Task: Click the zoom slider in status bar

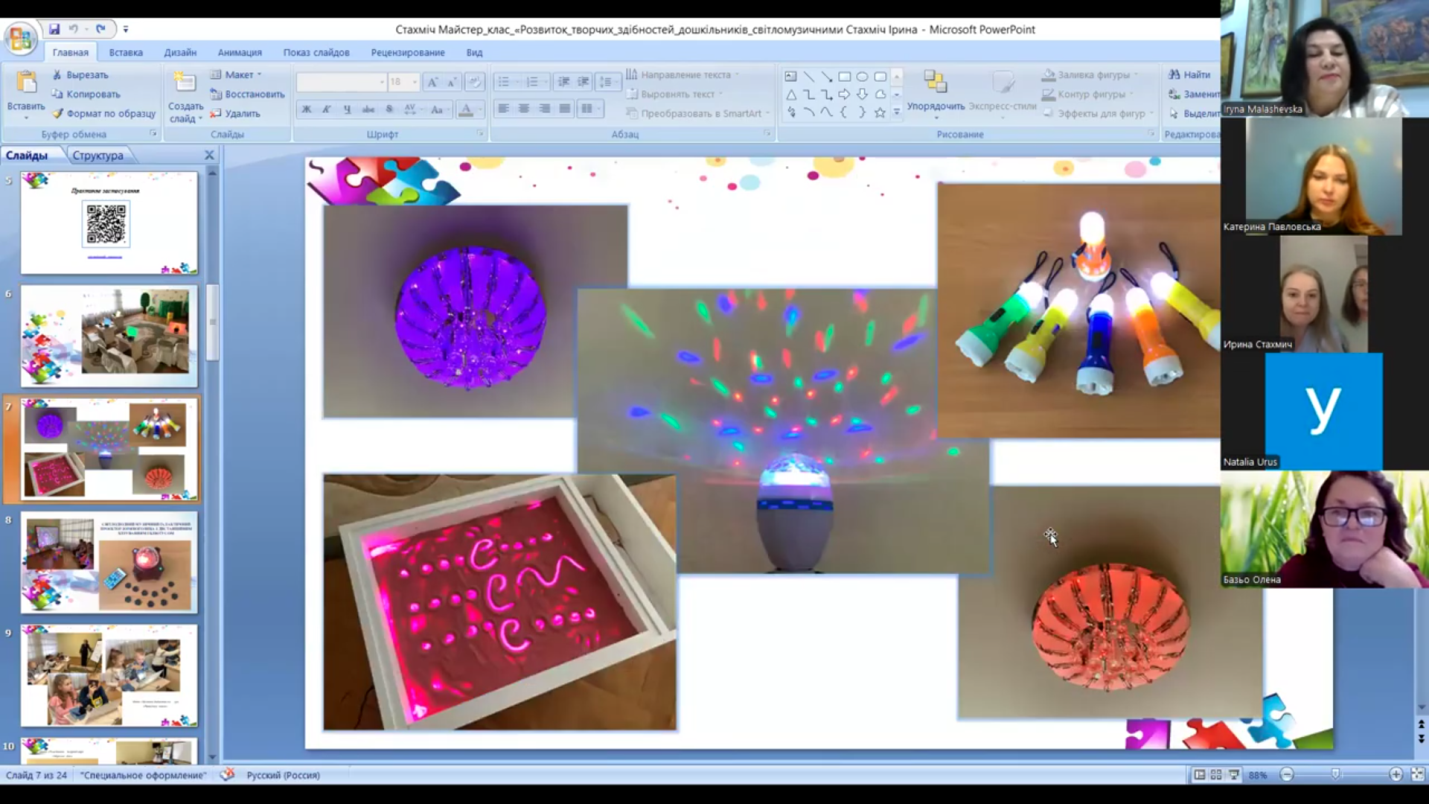Action: 1336,775
